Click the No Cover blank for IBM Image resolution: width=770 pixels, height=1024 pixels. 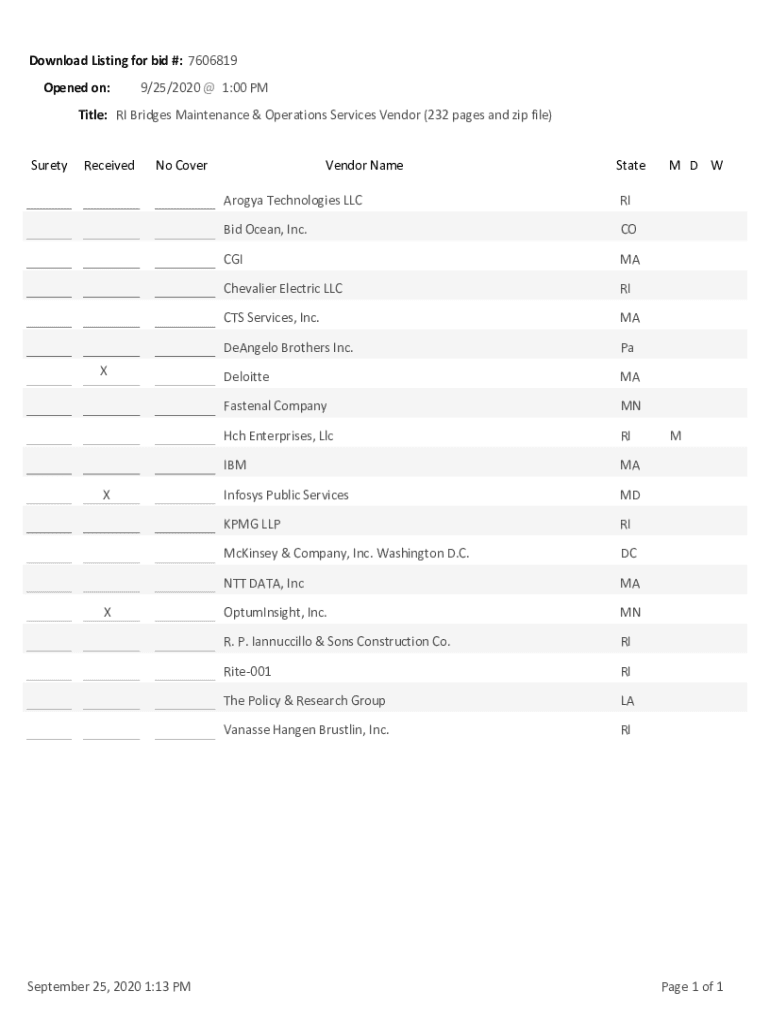point(185,467)
